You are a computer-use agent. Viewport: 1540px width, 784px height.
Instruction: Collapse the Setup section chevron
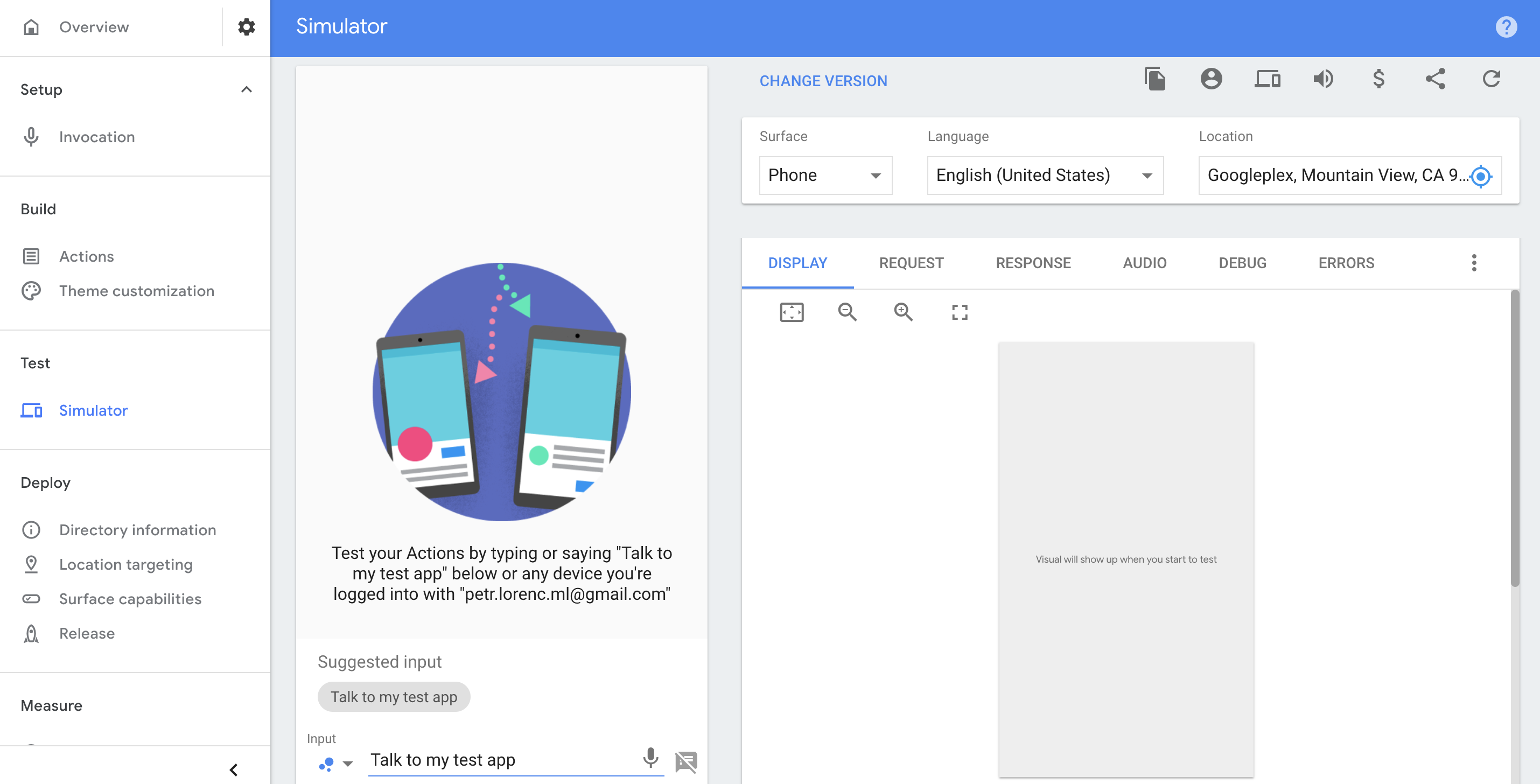click(x=246, y=90)
